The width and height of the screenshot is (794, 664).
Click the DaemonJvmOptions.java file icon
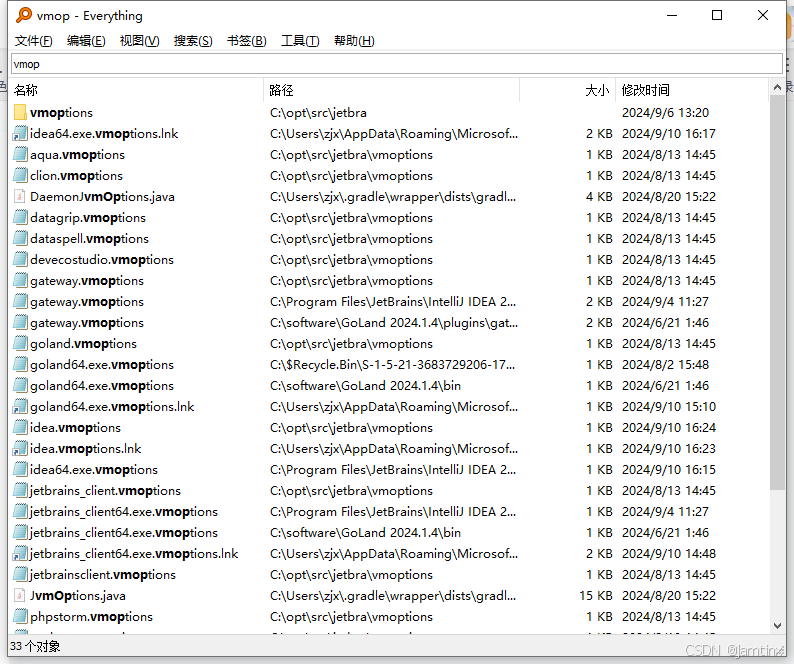[20, 197]
